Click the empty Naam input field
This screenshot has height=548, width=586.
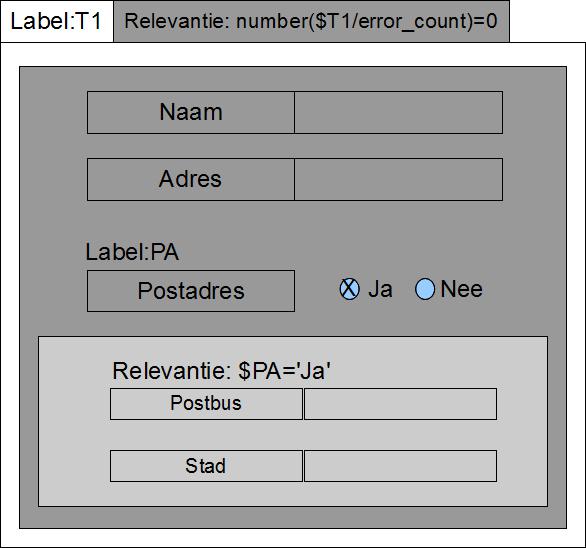398,113
